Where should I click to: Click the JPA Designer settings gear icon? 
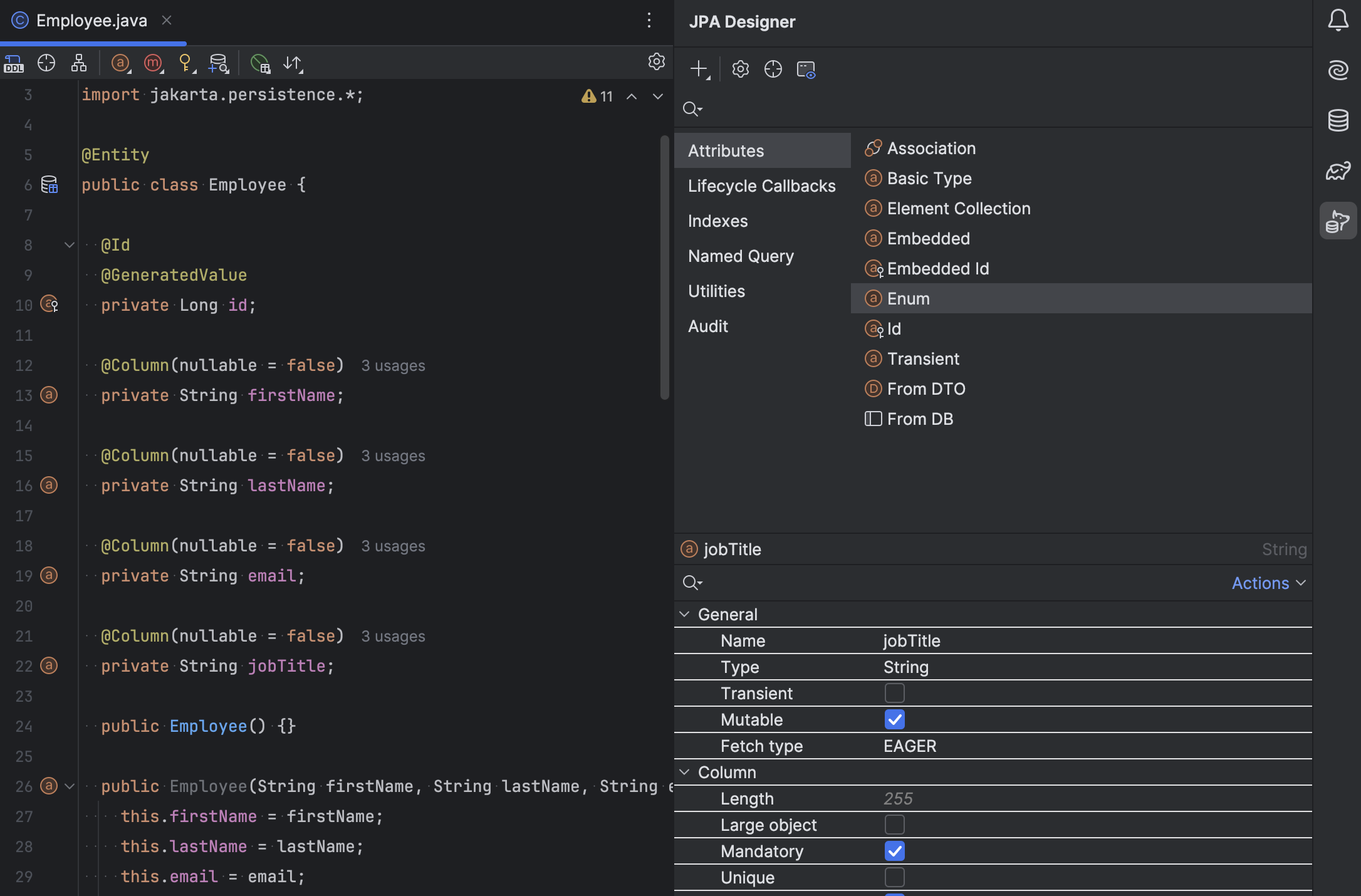click(x=740, y=69)
